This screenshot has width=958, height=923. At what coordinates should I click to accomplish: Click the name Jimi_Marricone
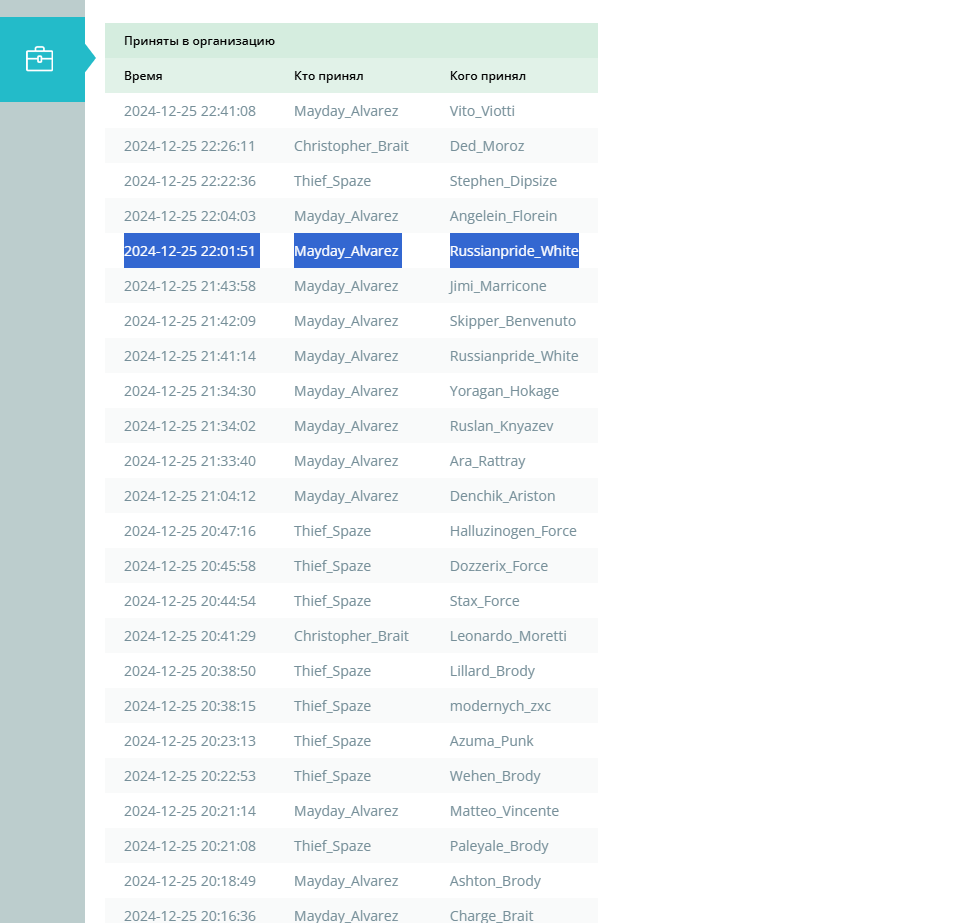coord(498,286)
